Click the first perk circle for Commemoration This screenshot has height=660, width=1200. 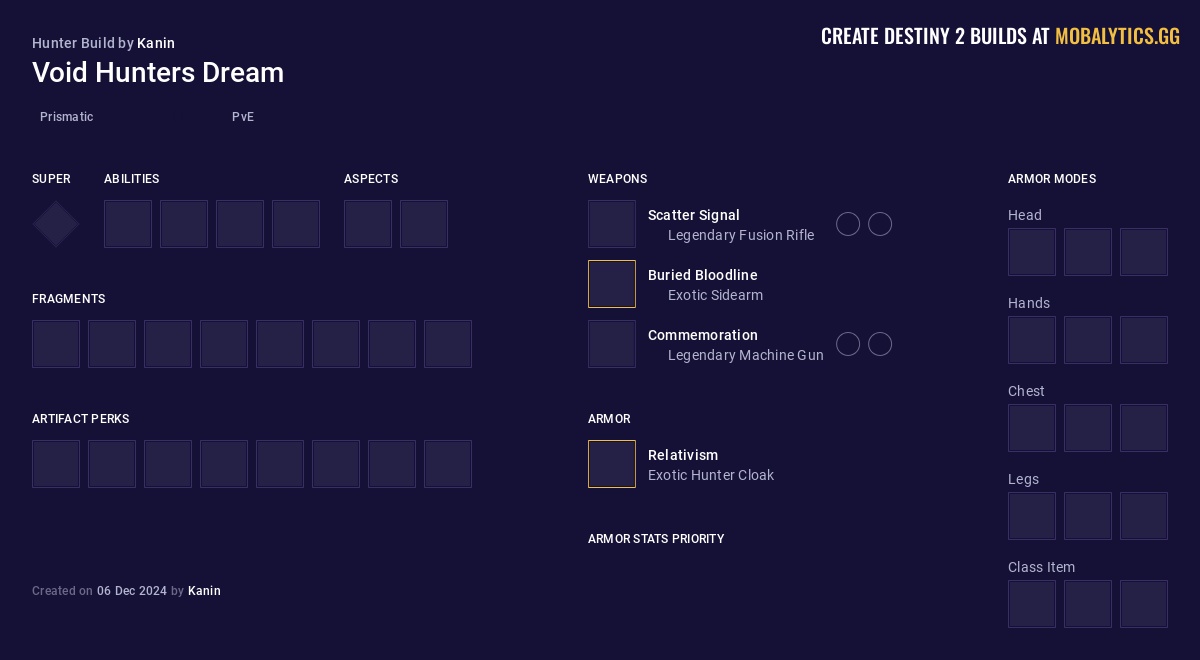point(848,344)
